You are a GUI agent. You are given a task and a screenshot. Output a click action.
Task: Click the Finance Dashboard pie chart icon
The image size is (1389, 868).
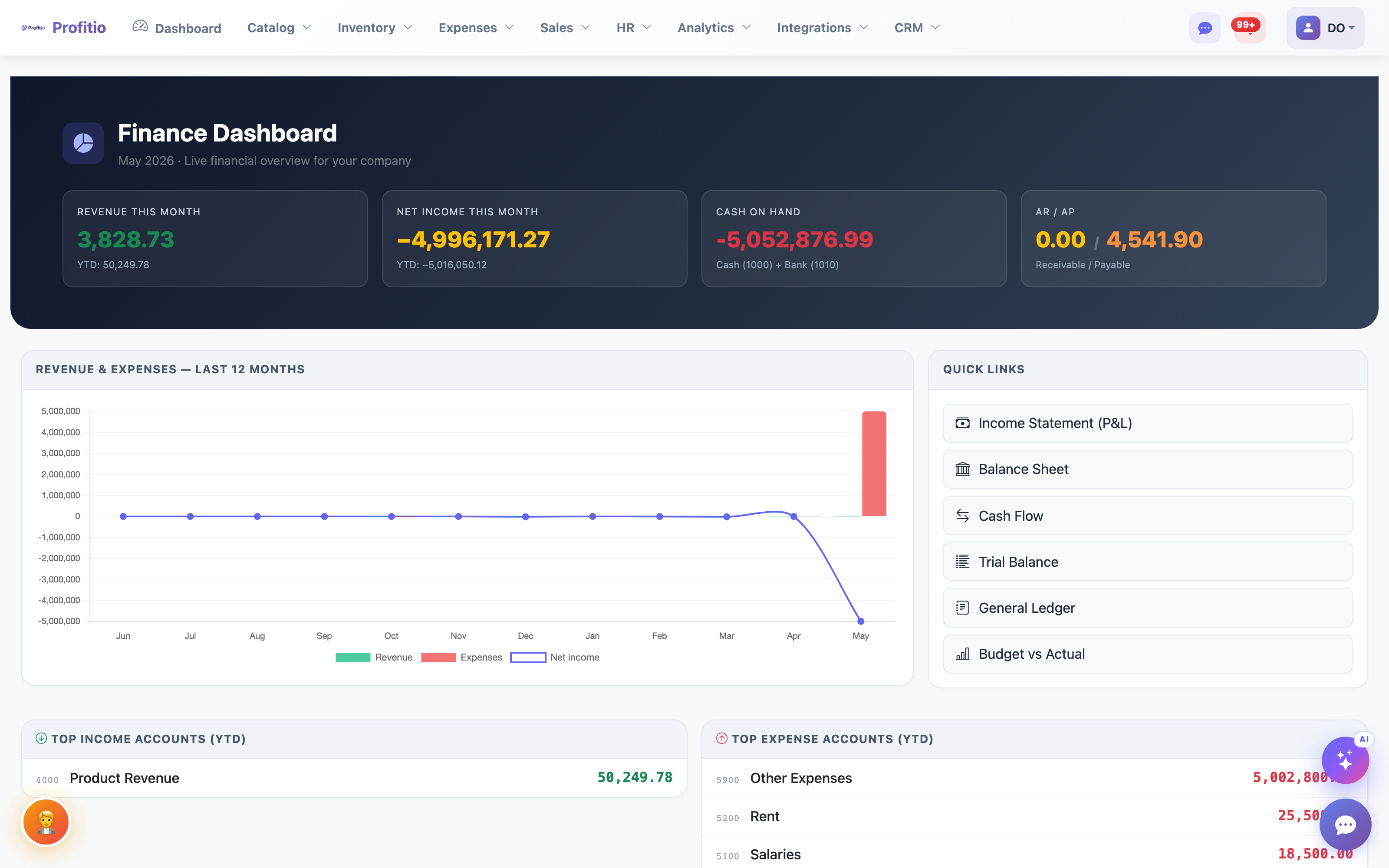(x=83, y=143)
